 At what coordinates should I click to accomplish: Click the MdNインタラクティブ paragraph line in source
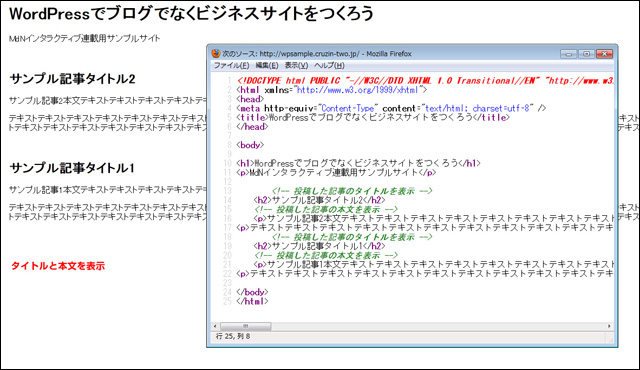tap(336, 173)
